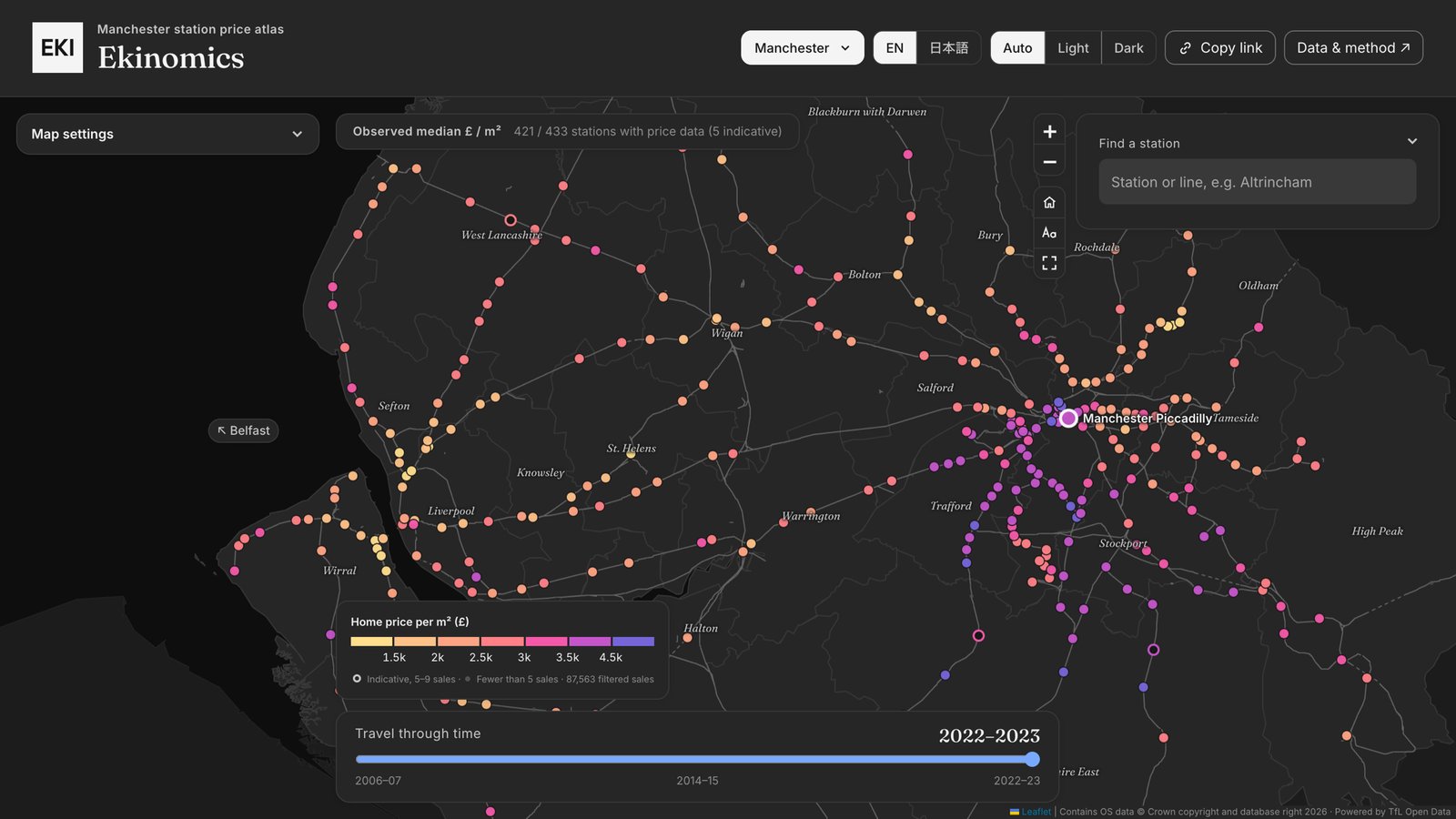Jump to Belfast map

[243, 430]
